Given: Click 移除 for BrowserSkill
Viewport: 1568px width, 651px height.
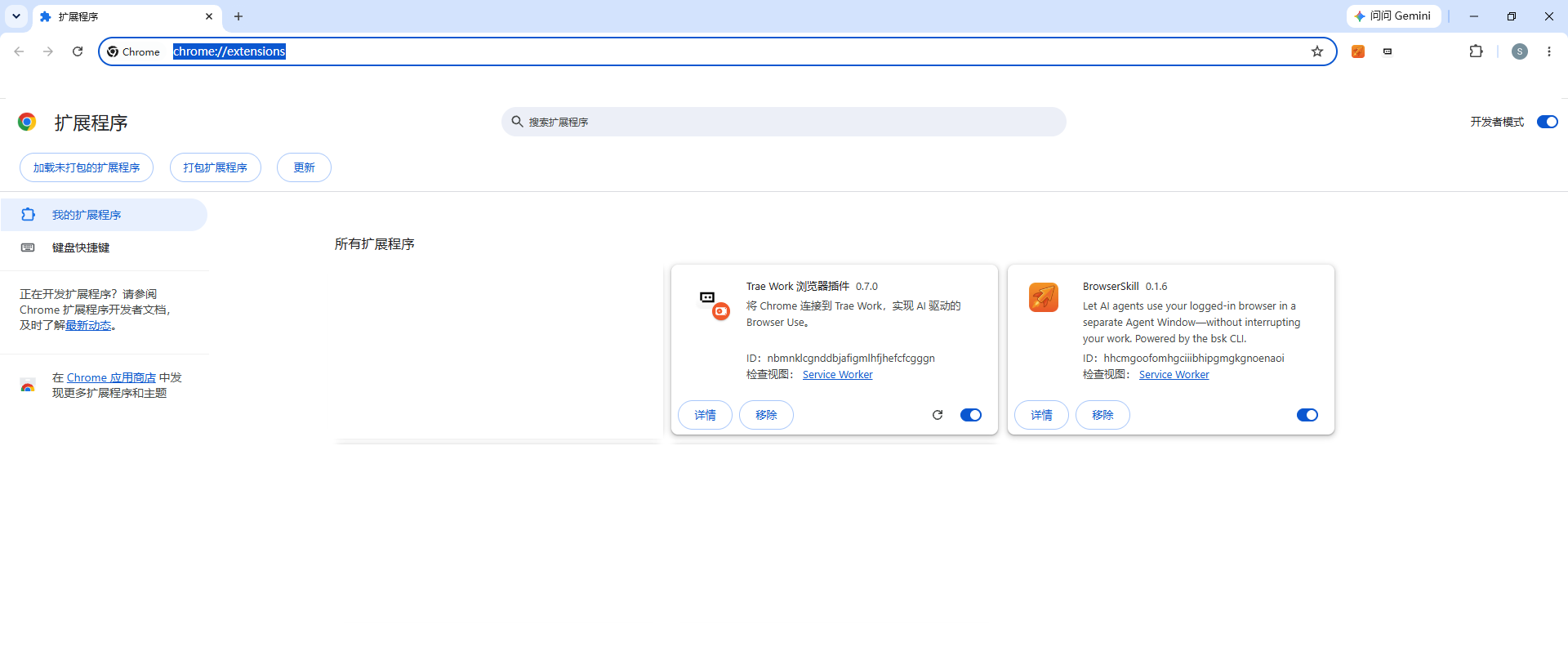Looking at the screenshot, I should 1102,415.
